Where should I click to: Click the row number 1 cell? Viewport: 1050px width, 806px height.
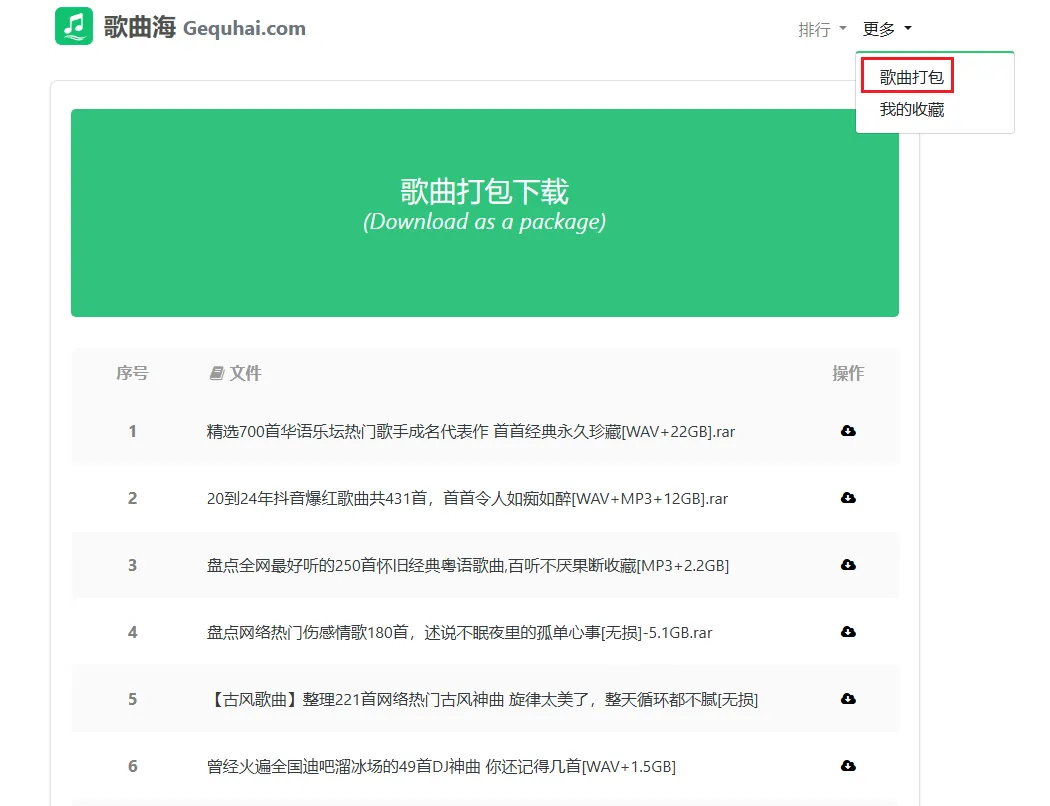[133, 431]
